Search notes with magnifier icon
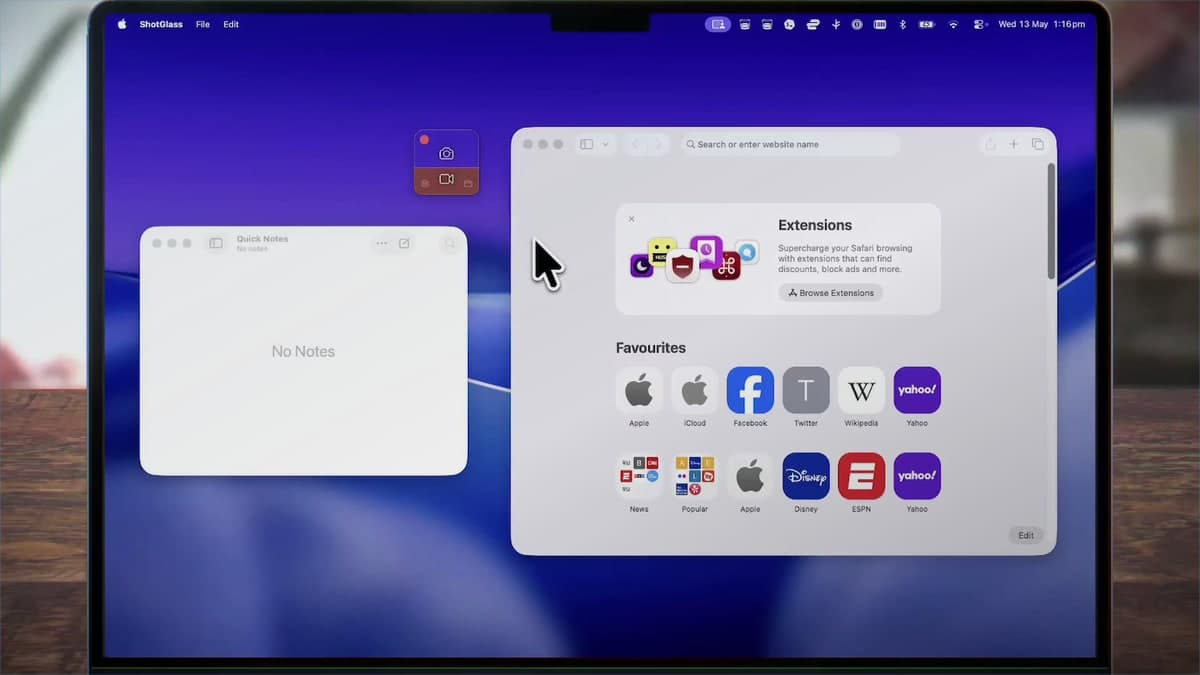1200x675 pixels. (x=450, y=243)
